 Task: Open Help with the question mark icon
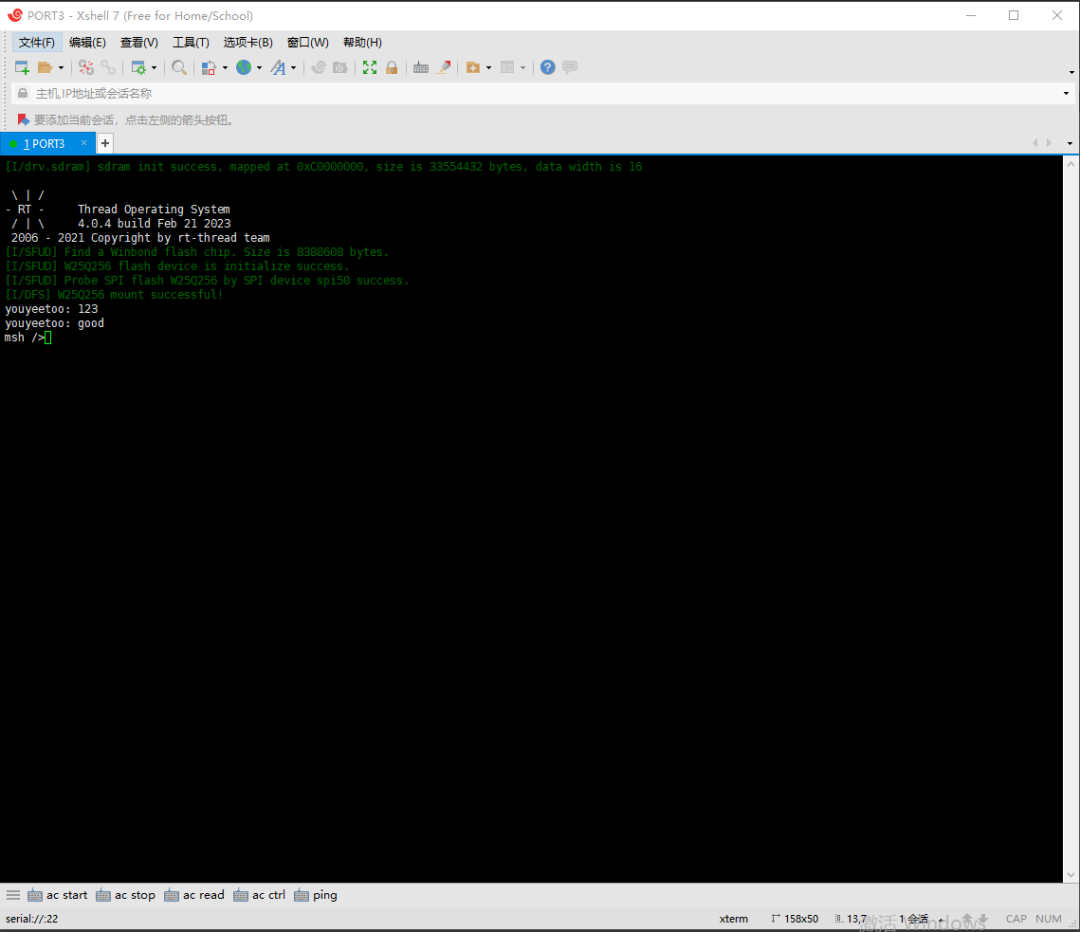(x=548, y=68)
